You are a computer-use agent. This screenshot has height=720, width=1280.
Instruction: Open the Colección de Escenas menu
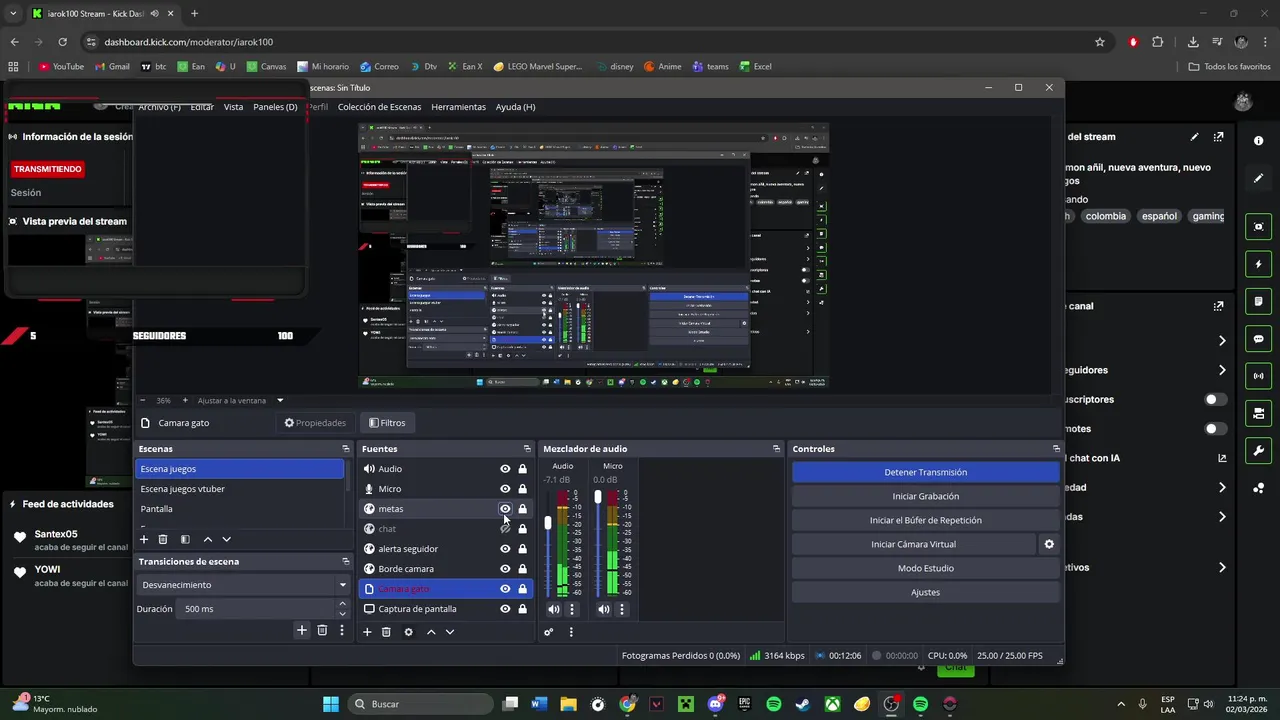coord(379,107)
